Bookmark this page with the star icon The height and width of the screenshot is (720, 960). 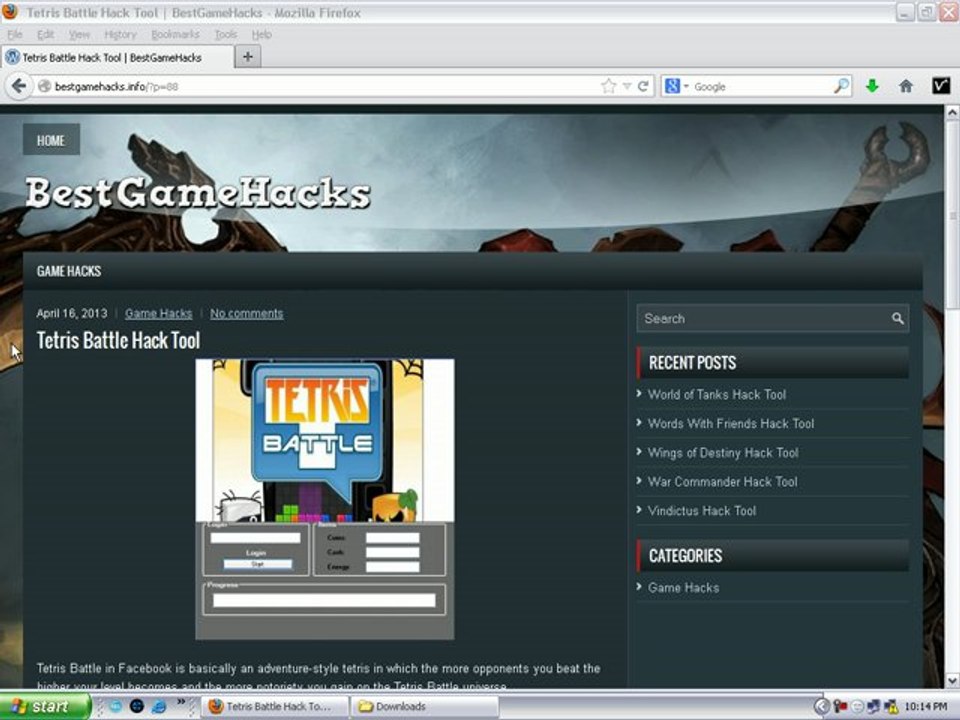coord(608,86)
